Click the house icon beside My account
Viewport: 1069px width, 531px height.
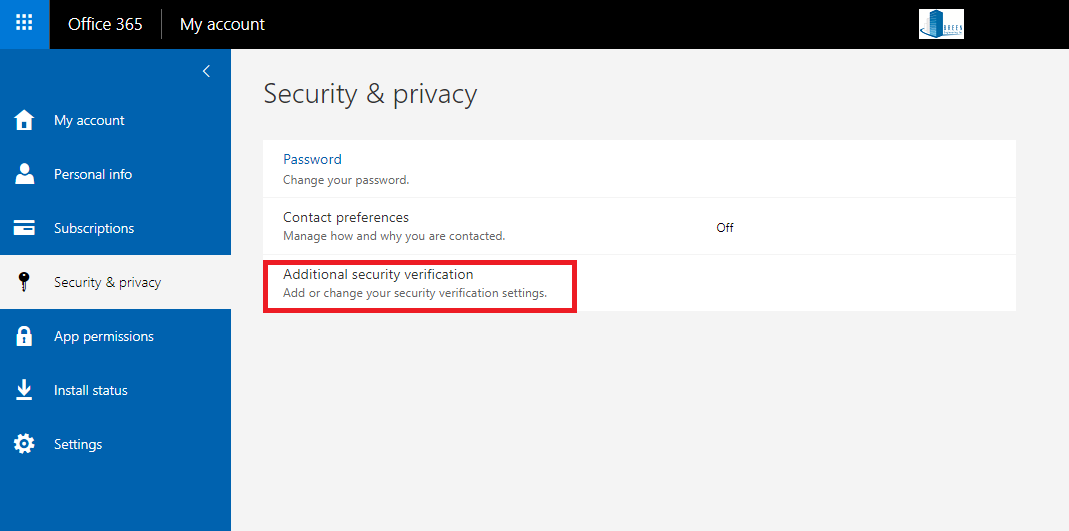click(24, 120)
